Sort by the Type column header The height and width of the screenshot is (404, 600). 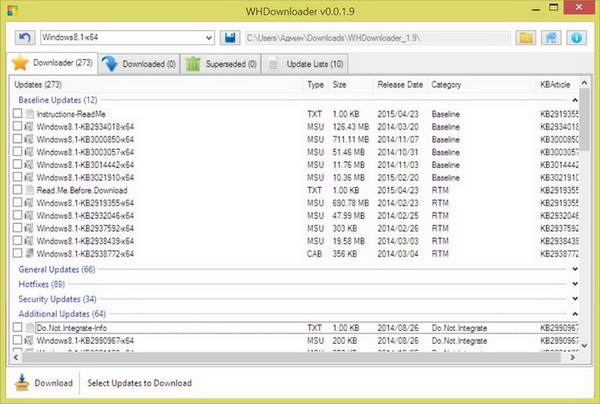(315, 85)
